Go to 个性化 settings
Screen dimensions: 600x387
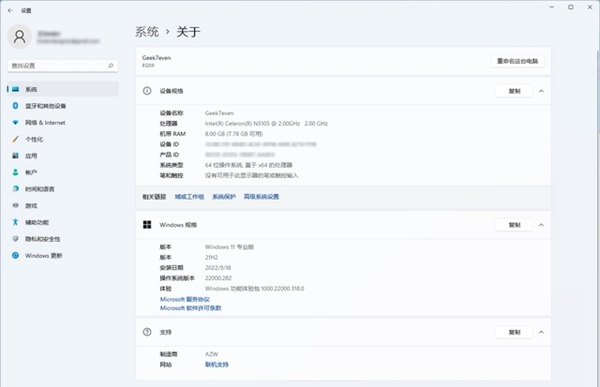[63, 139]
